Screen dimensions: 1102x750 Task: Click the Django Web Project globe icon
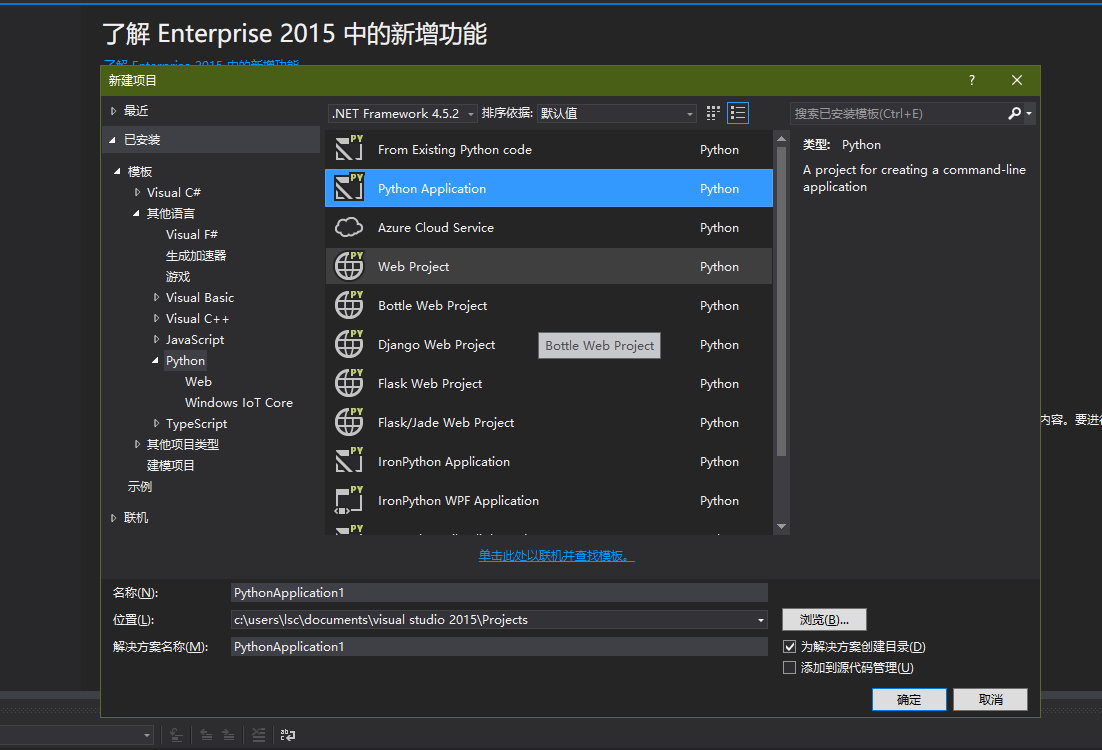point(349,344)
